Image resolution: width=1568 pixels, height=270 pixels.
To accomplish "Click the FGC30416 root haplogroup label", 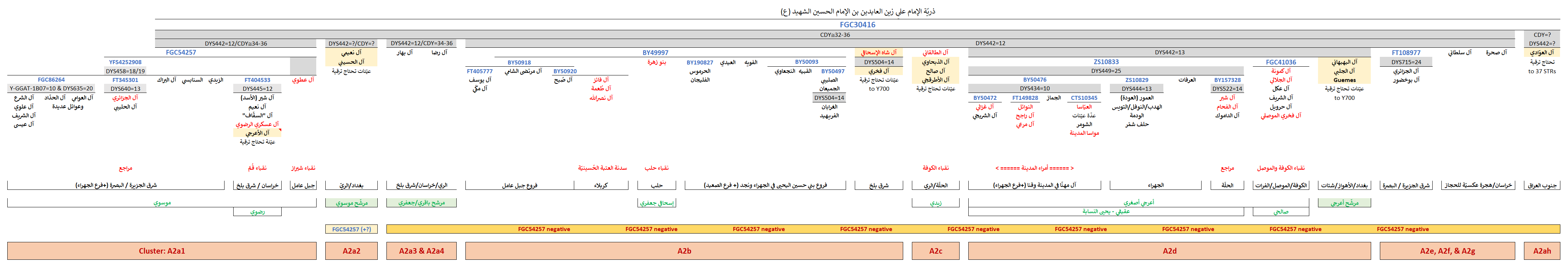I will 857,25.
